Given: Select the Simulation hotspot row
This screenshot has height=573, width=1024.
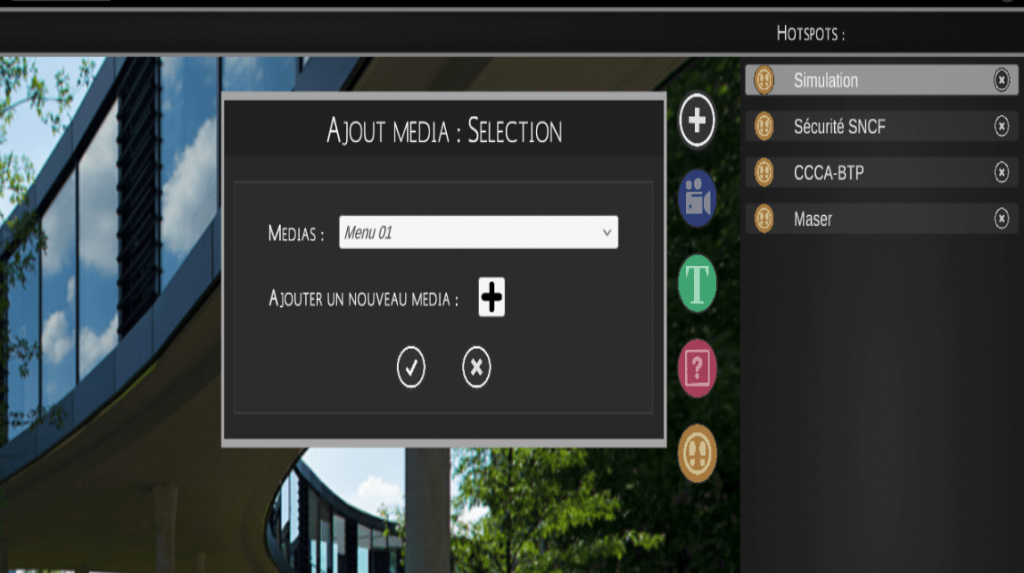Looking at the screenshot, I should 881,80.
